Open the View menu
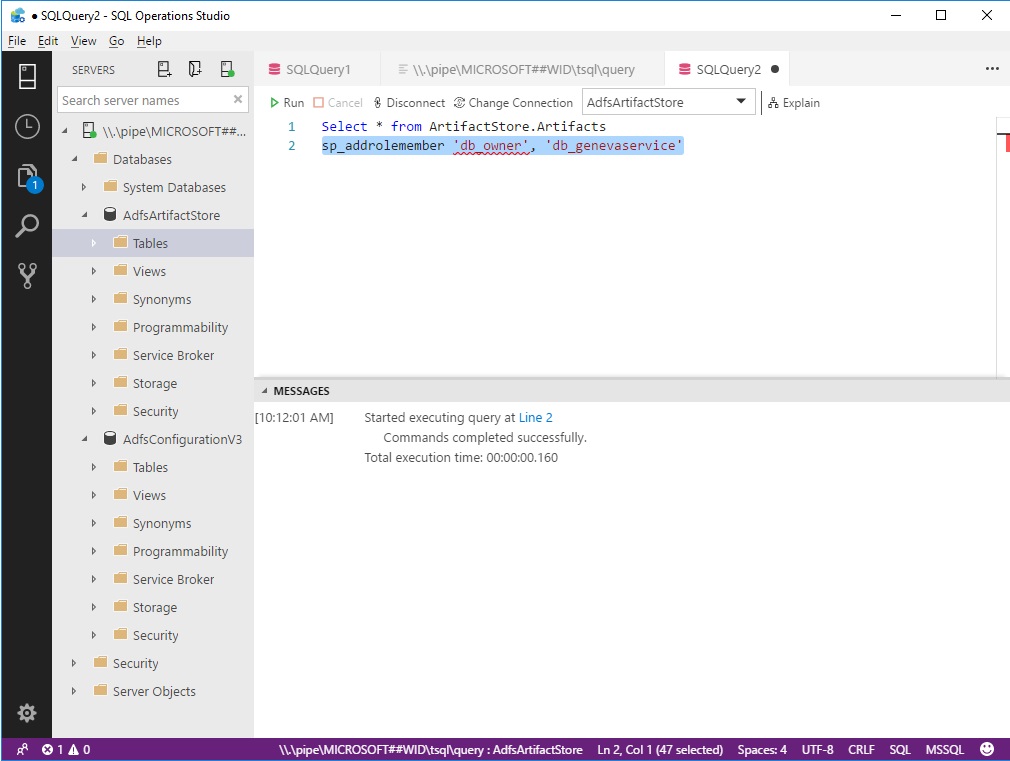 [83, 41]
